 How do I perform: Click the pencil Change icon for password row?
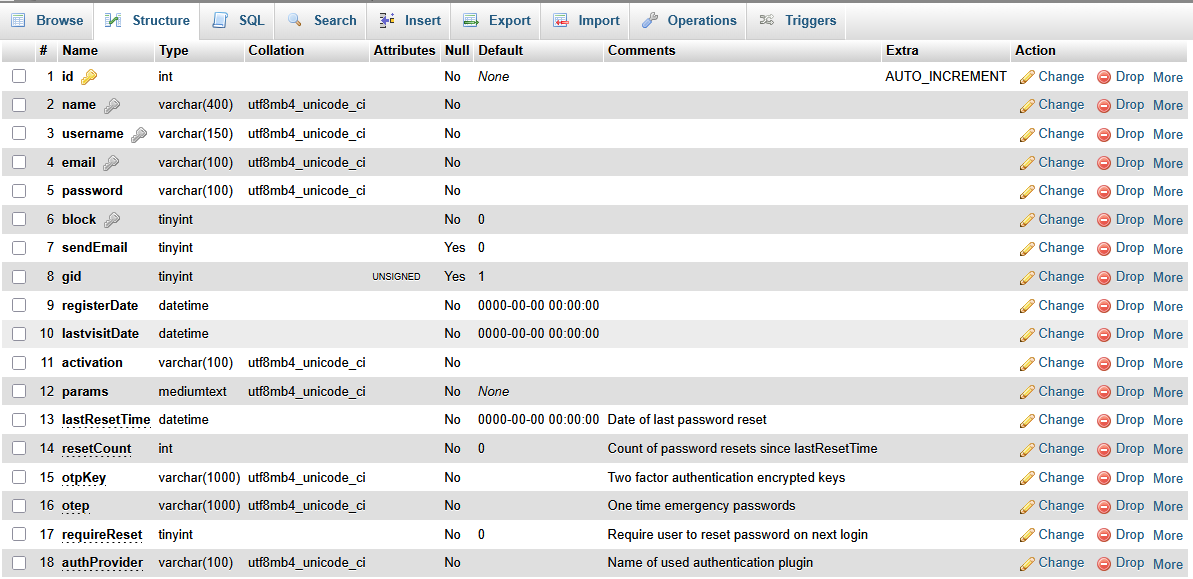pyautogui.click(x=1027, y=191)
